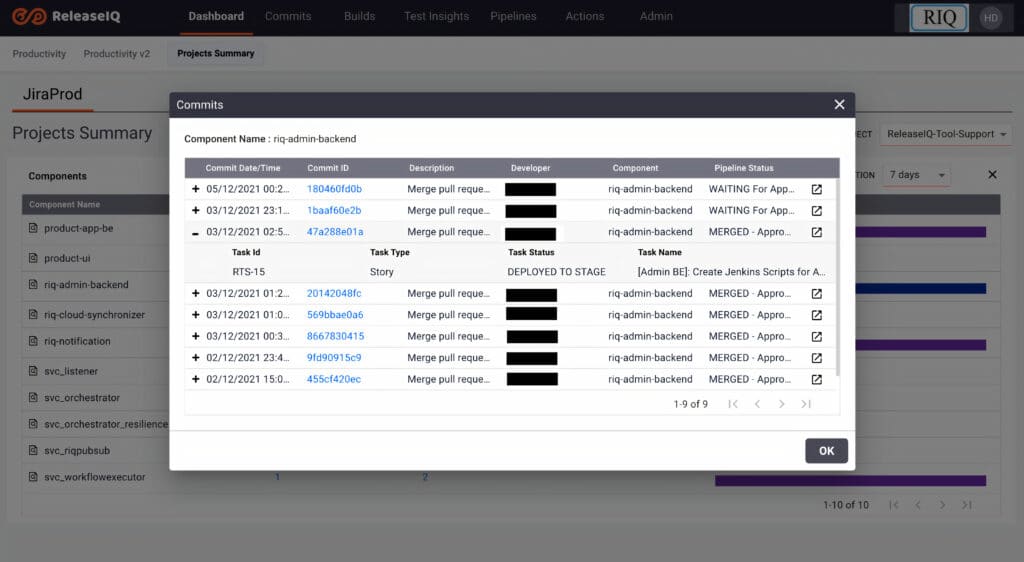Click document icon beside product-ui
Screen dimensions: 1024x562
(x=33, y=258)
